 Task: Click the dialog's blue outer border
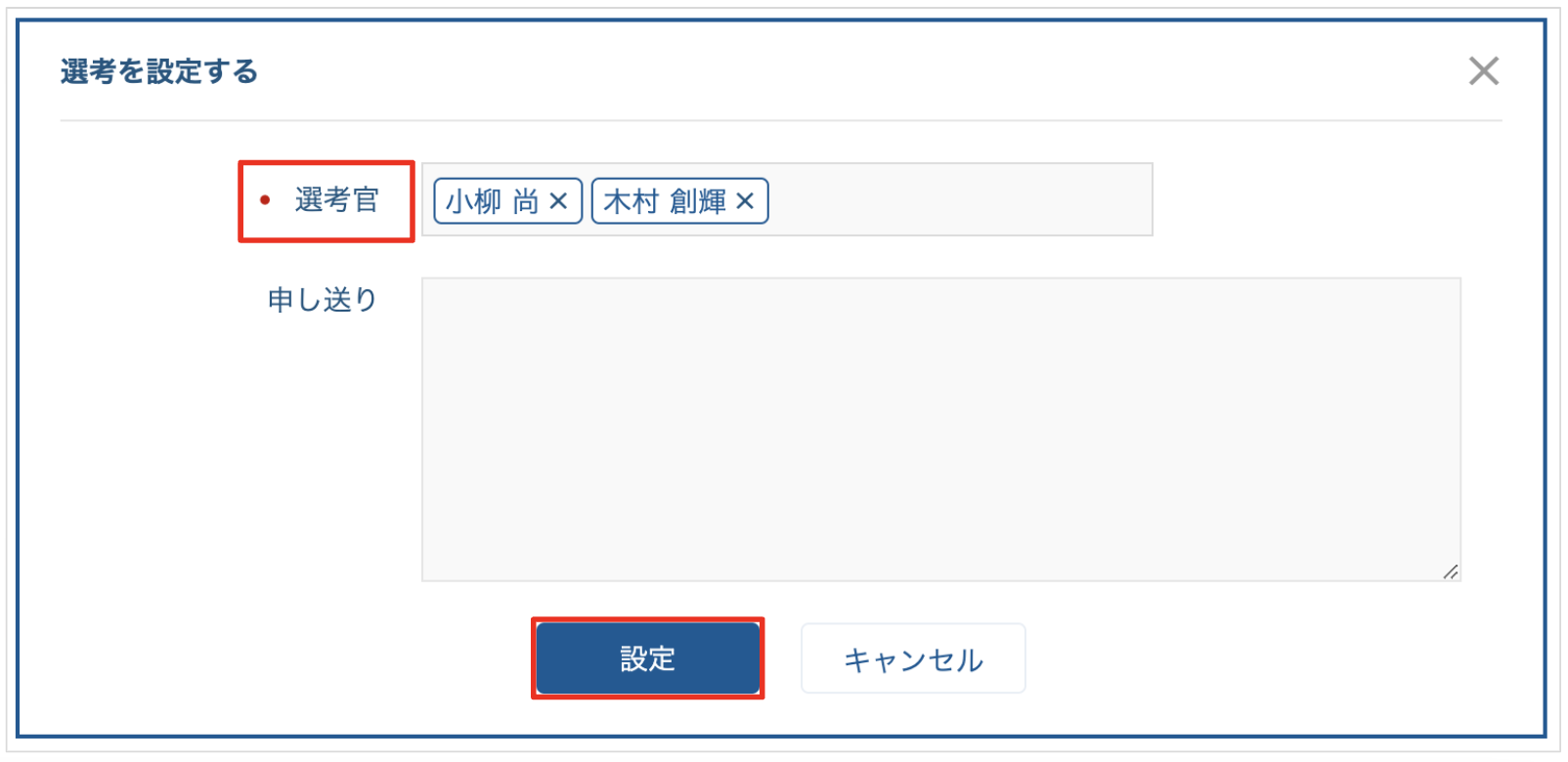click(18, 391)
